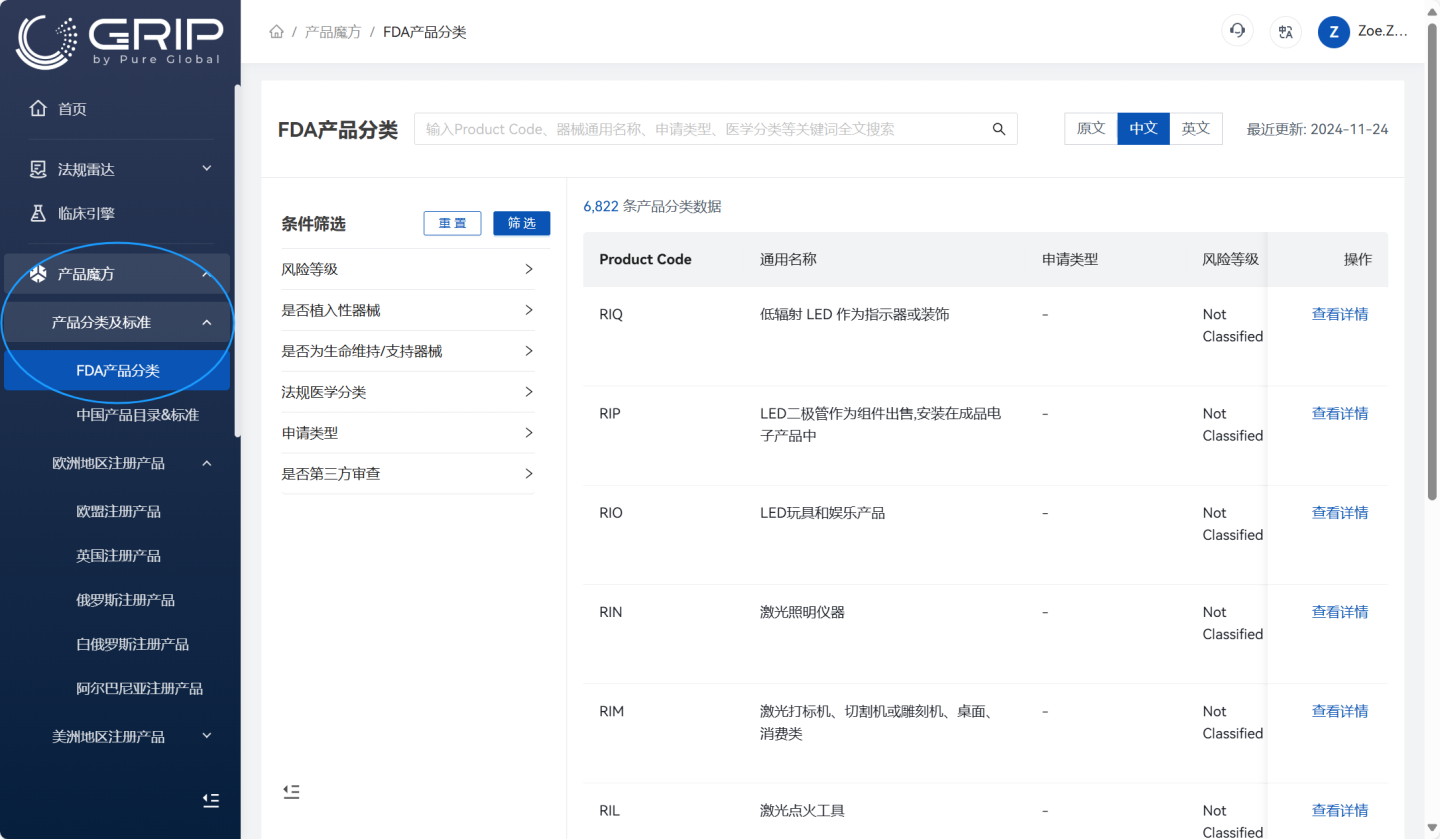
Task: Click the language translation icon
Action: pyautogui.click(x=1286, y=31)
